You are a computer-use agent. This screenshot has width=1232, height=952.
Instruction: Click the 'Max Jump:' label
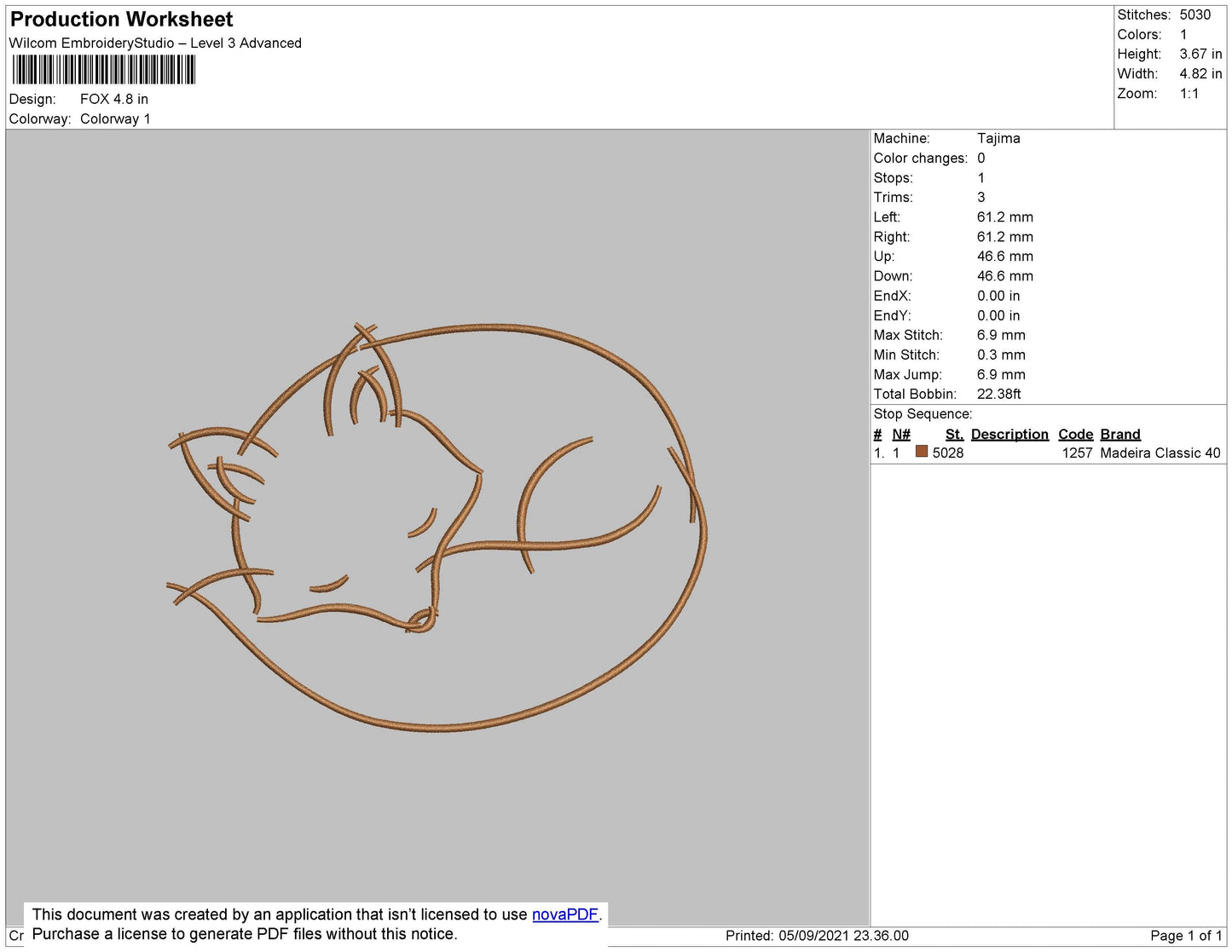click(x=907, y=374)
